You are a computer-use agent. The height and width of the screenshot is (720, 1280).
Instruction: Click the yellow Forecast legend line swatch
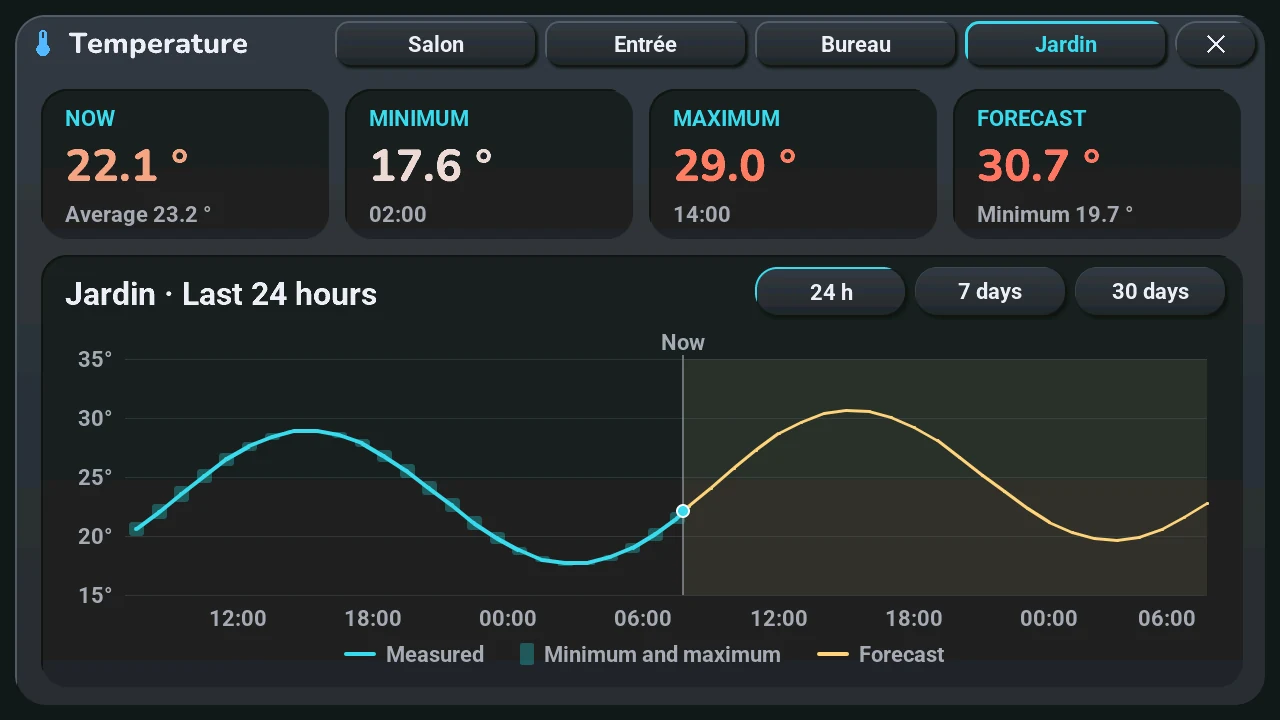(x=833, y=655)
